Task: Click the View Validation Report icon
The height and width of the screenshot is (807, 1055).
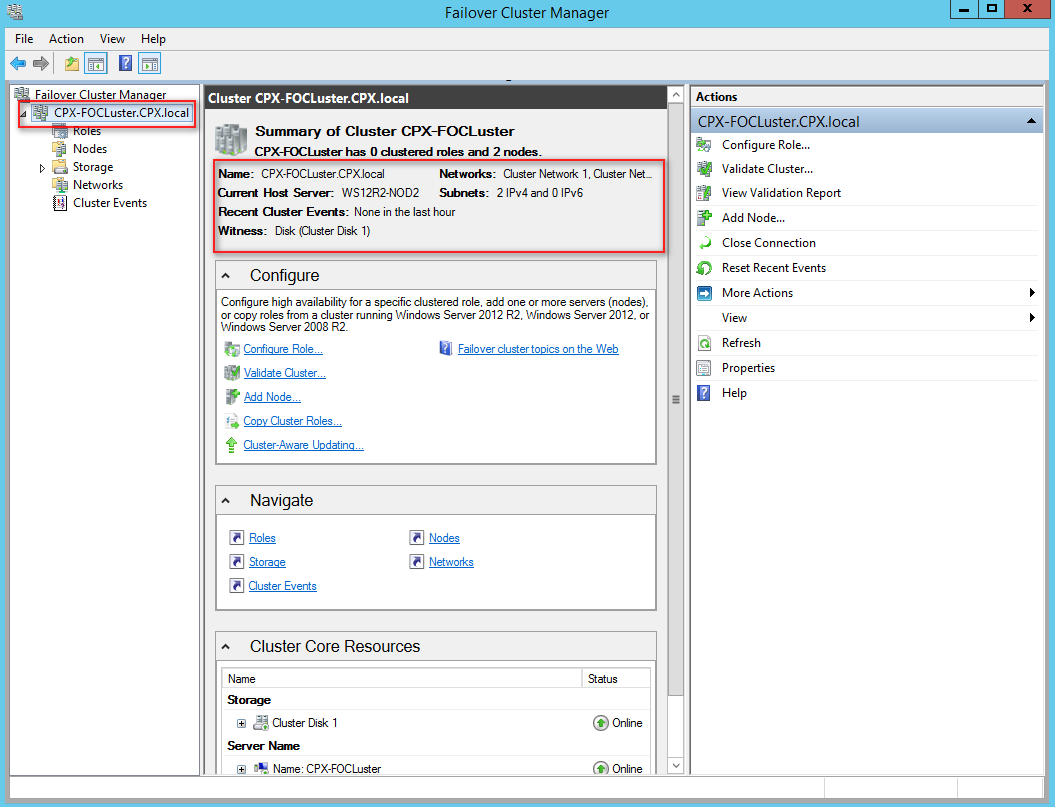Action: (704, 193)
